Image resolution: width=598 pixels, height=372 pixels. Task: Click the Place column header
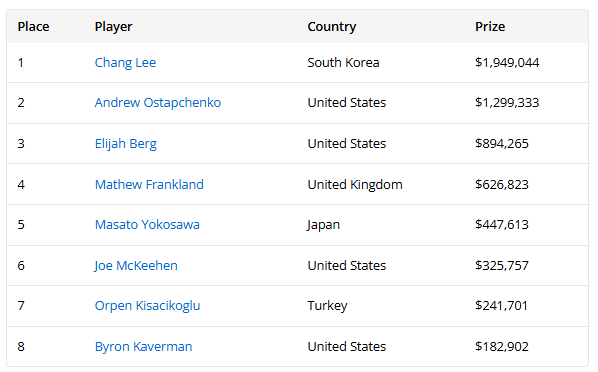[x=33, y=27]
